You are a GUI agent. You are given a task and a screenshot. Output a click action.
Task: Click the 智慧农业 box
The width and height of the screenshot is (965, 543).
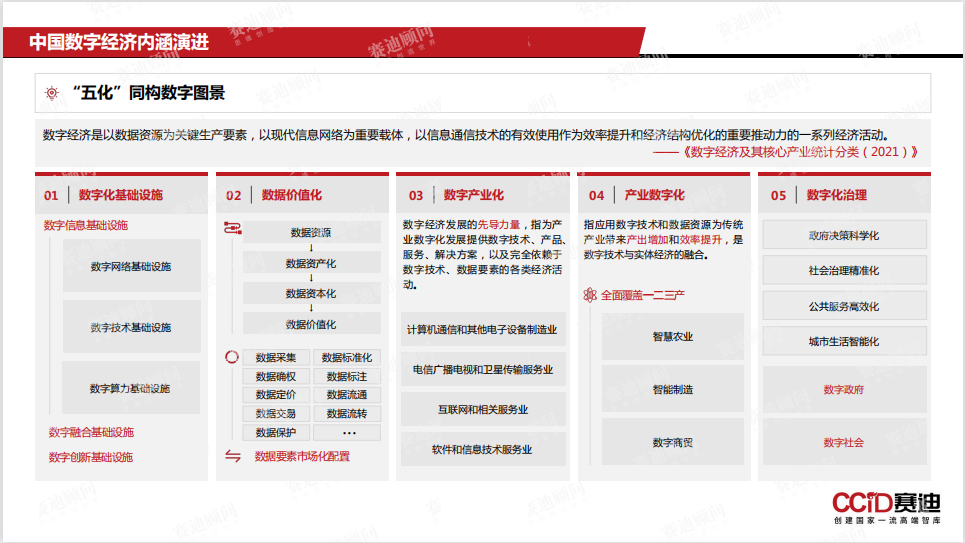point(672,337)
